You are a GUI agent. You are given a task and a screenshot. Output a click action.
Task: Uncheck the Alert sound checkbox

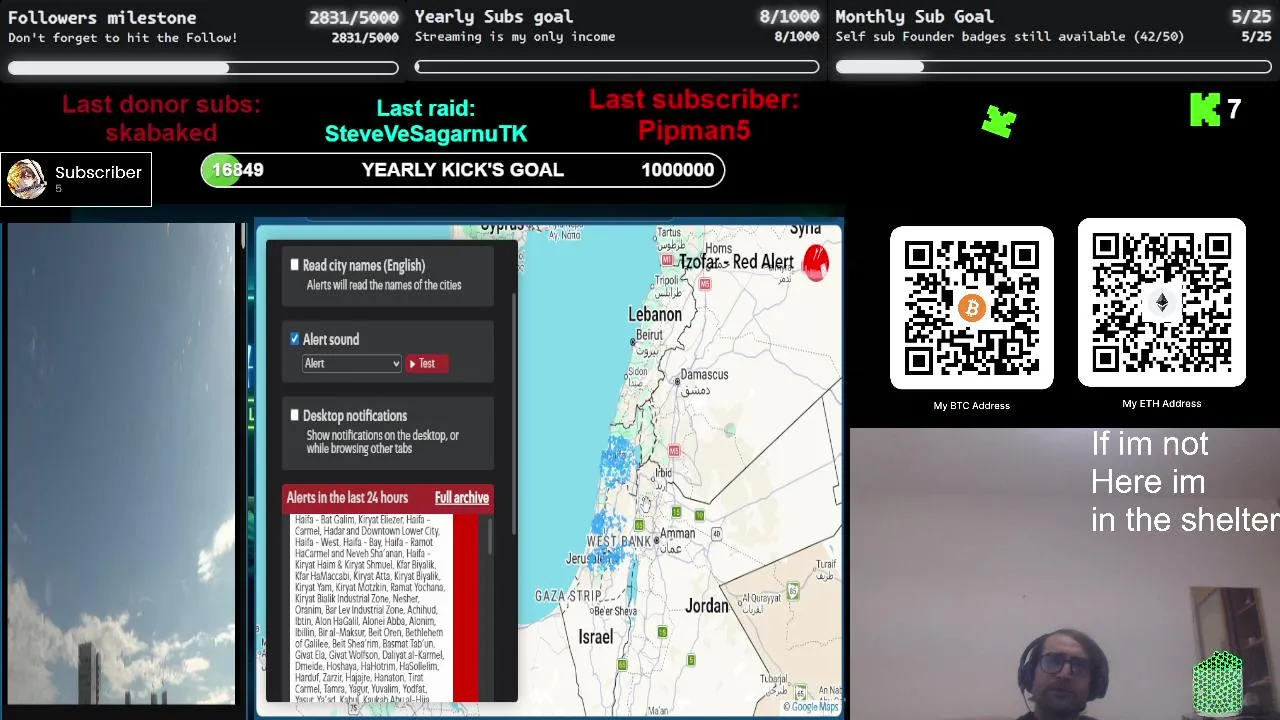pos(295,339)
